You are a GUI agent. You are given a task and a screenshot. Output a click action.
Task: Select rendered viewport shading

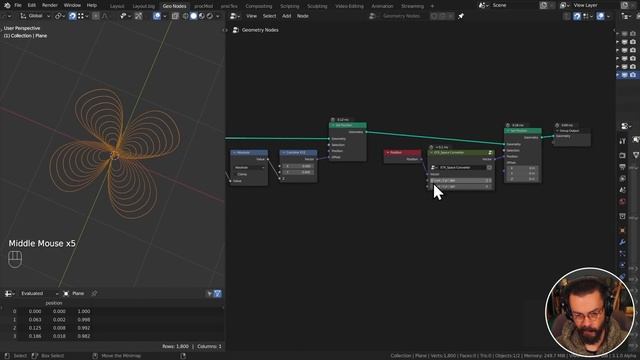click(x=209, y=16)
